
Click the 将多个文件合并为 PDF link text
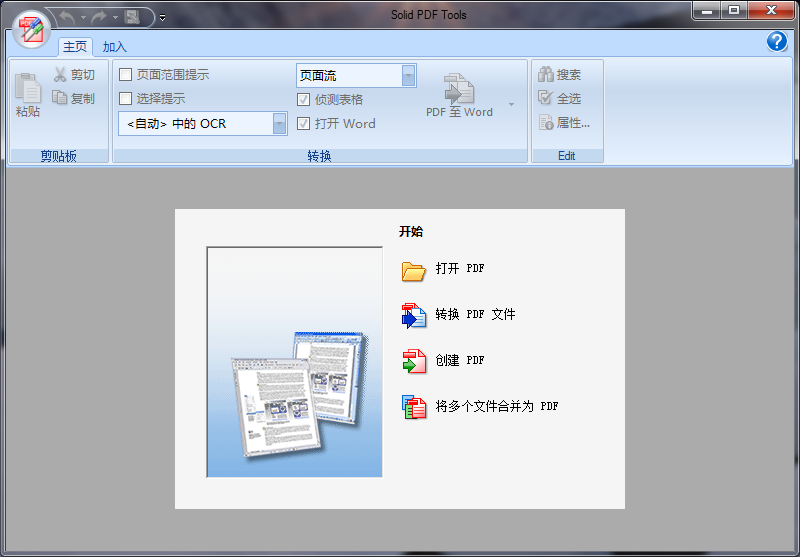497,406
